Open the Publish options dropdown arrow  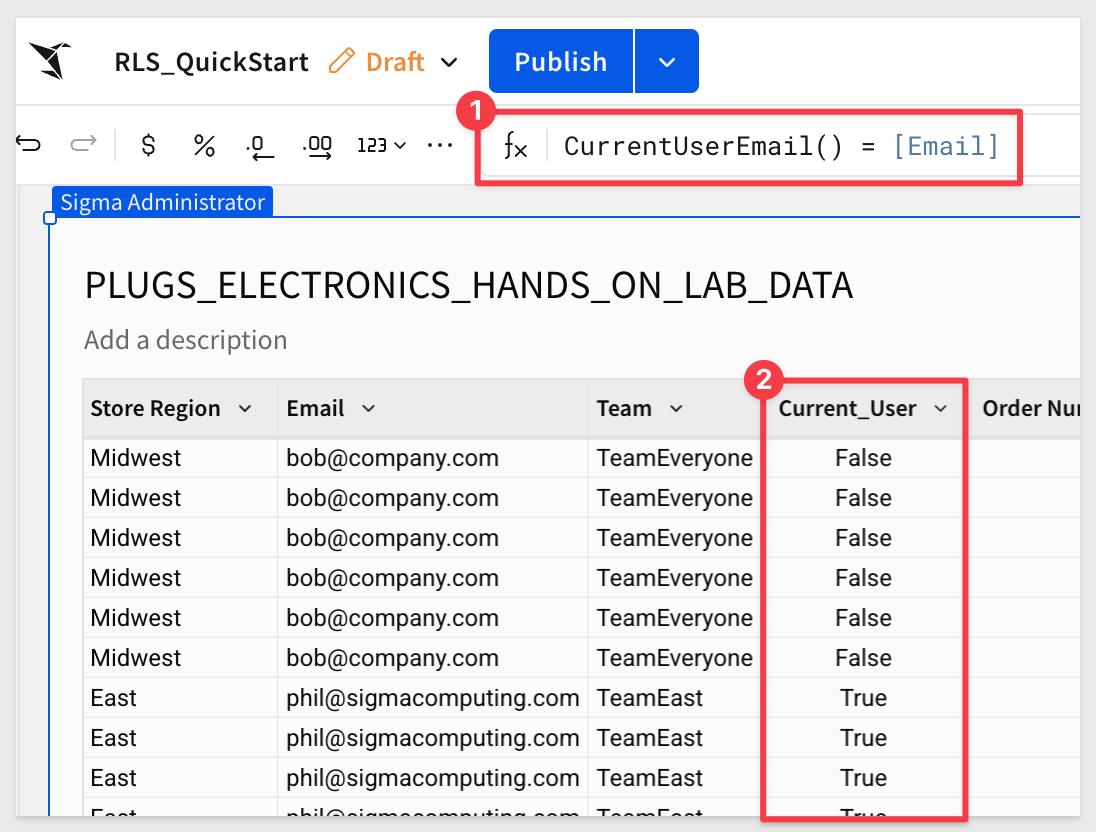(x=667, y=62)
